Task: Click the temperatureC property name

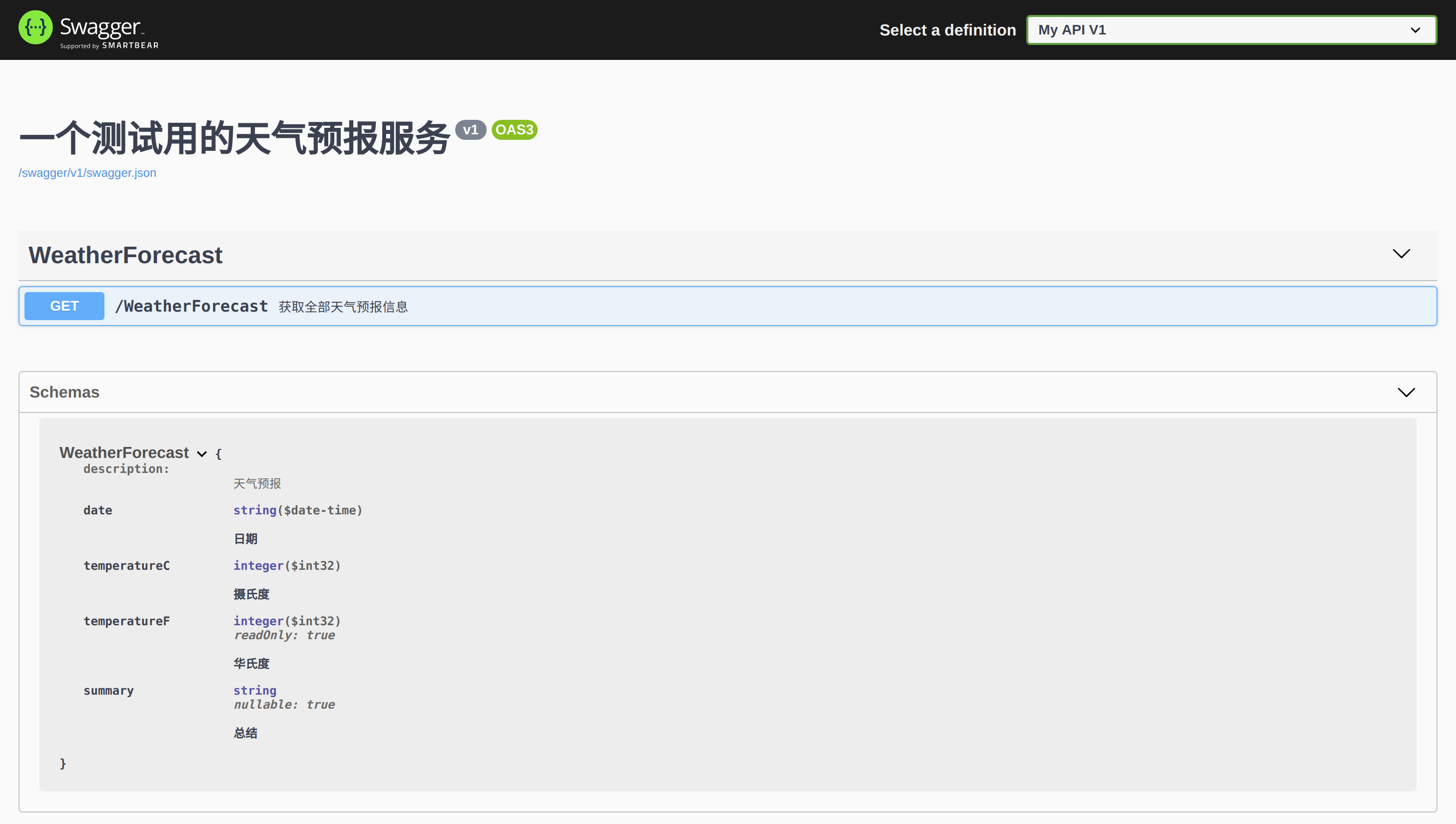Action: pyautogui.click(x=127, y=566)
